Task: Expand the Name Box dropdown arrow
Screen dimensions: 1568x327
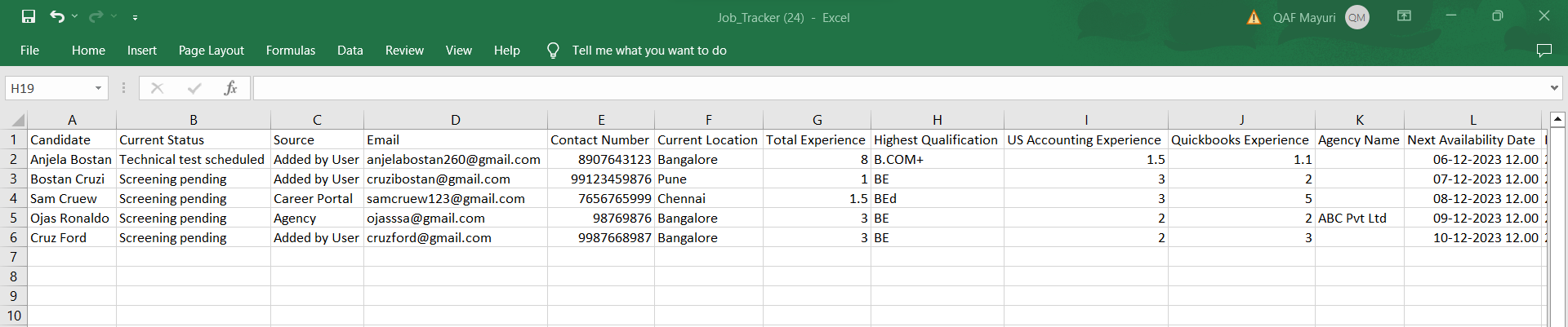Action: point(98,88)
